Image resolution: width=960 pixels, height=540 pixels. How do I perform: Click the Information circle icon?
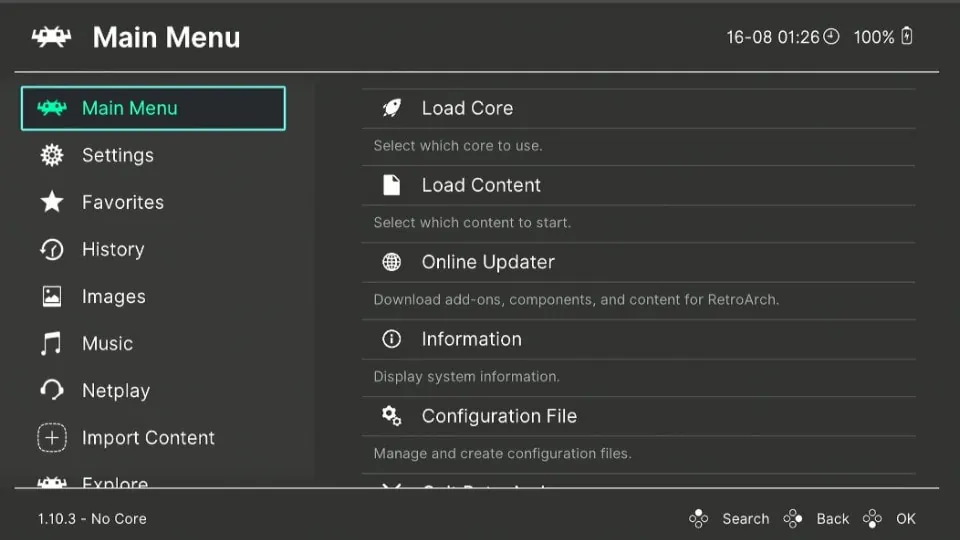392,339
